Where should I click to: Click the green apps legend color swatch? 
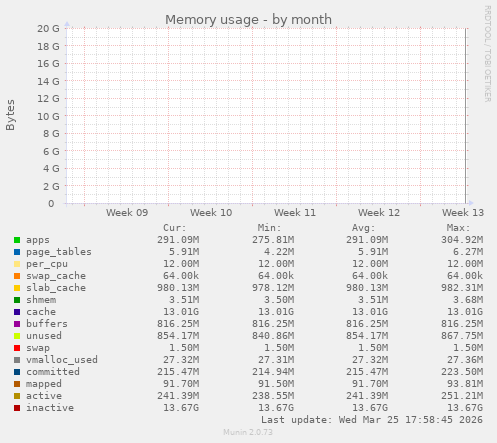(x=17, y=240)
